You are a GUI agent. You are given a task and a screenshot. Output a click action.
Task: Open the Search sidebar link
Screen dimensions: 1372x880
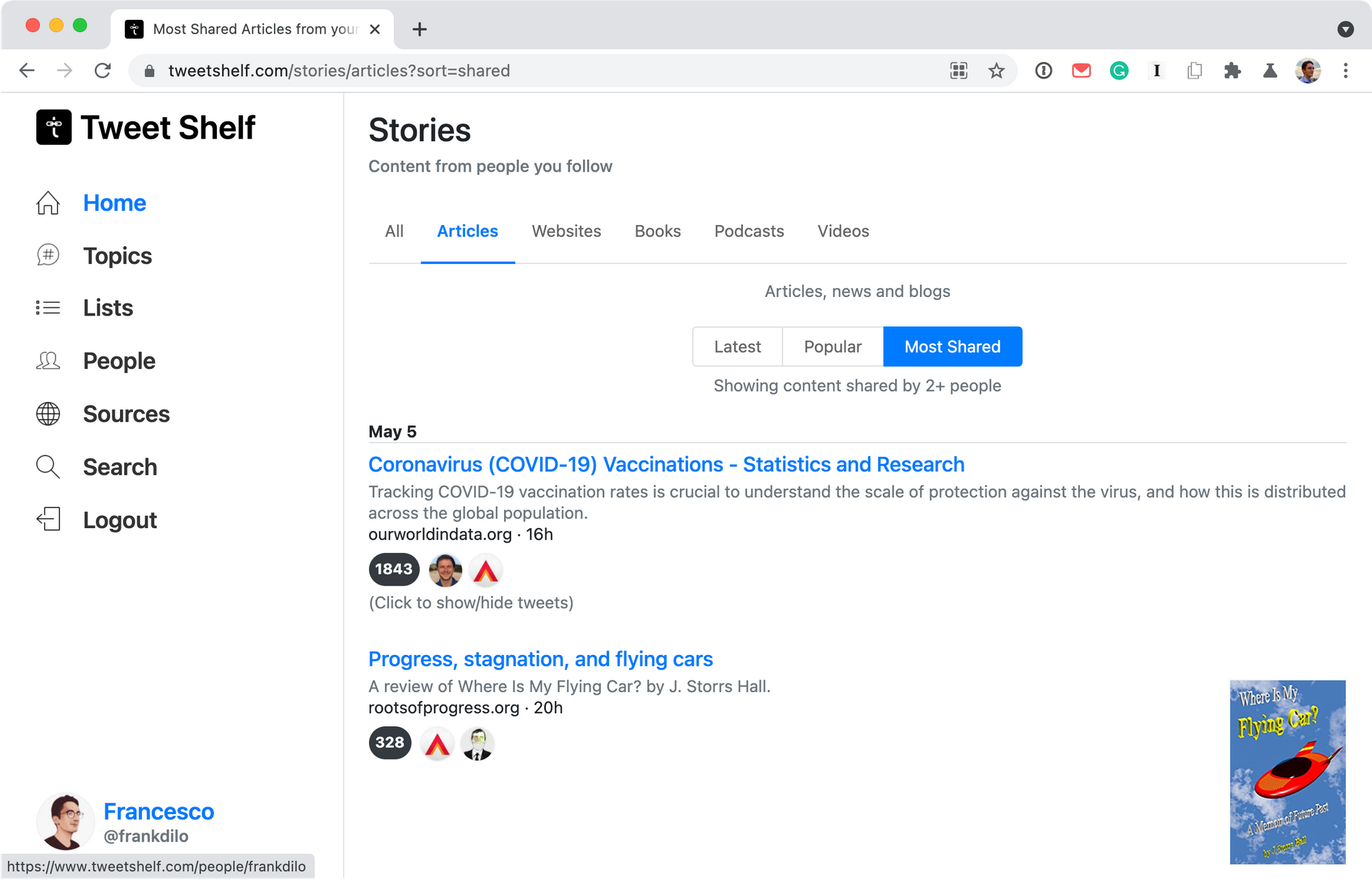point(120,467)
